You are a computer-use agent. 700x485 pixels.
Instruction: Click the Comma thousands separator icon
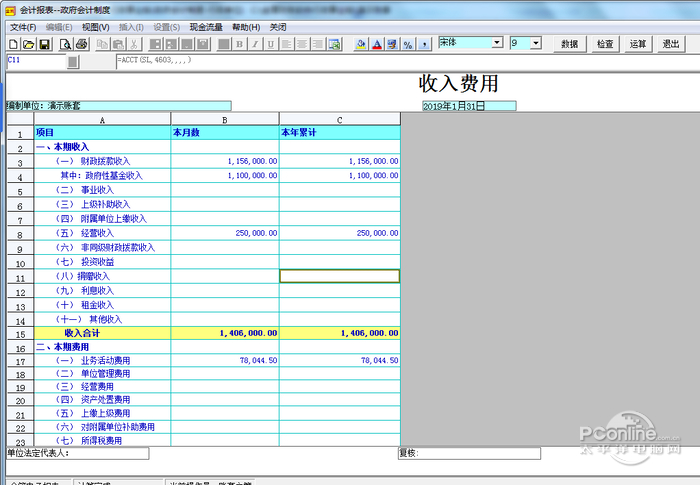[424, 44]
